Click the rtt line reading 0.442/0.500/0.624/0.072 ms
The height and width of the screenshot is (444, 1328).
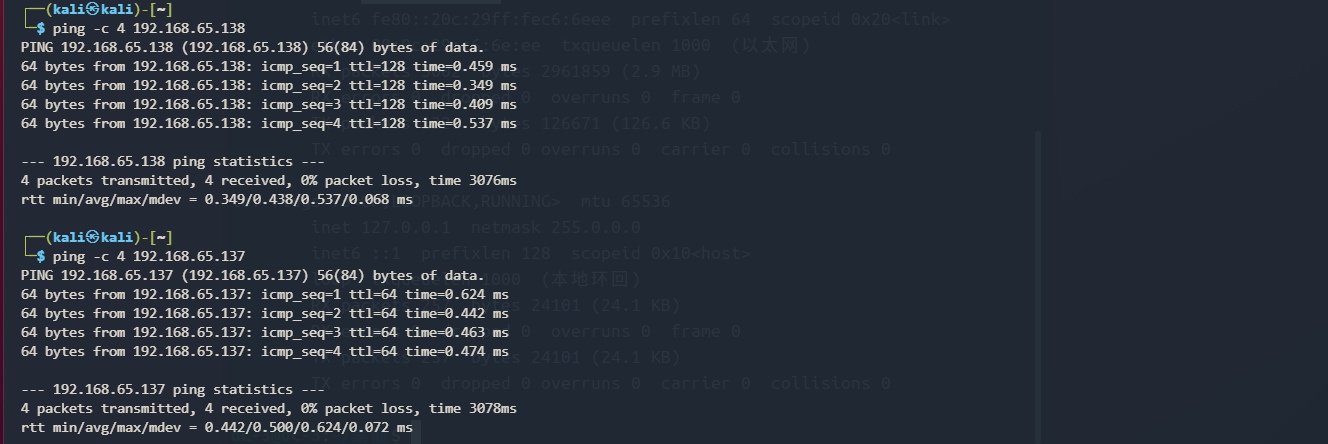[x=216, y=427]
